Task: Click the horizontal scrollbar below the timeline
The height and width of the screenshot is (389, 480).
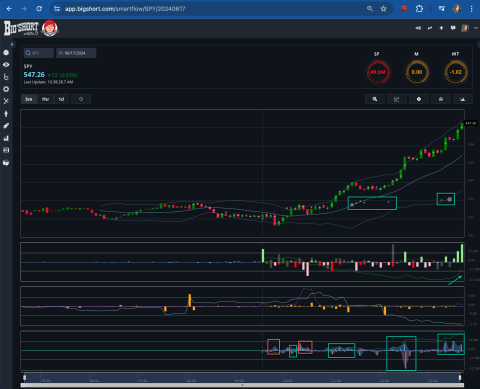Action: click(x=242, y=385)
